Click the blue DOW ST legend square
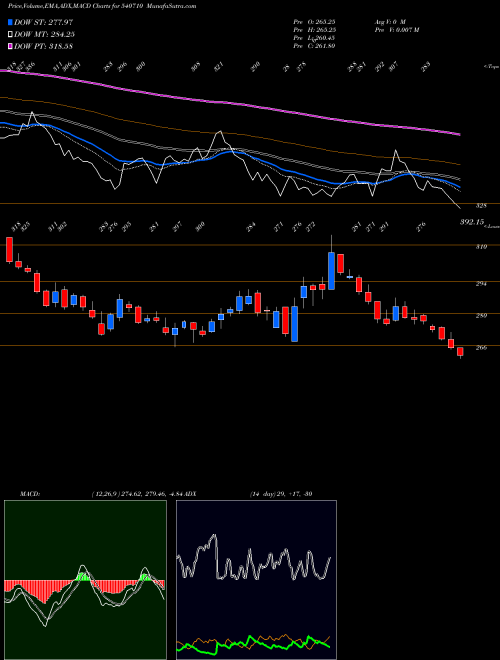 pos(10,22)
